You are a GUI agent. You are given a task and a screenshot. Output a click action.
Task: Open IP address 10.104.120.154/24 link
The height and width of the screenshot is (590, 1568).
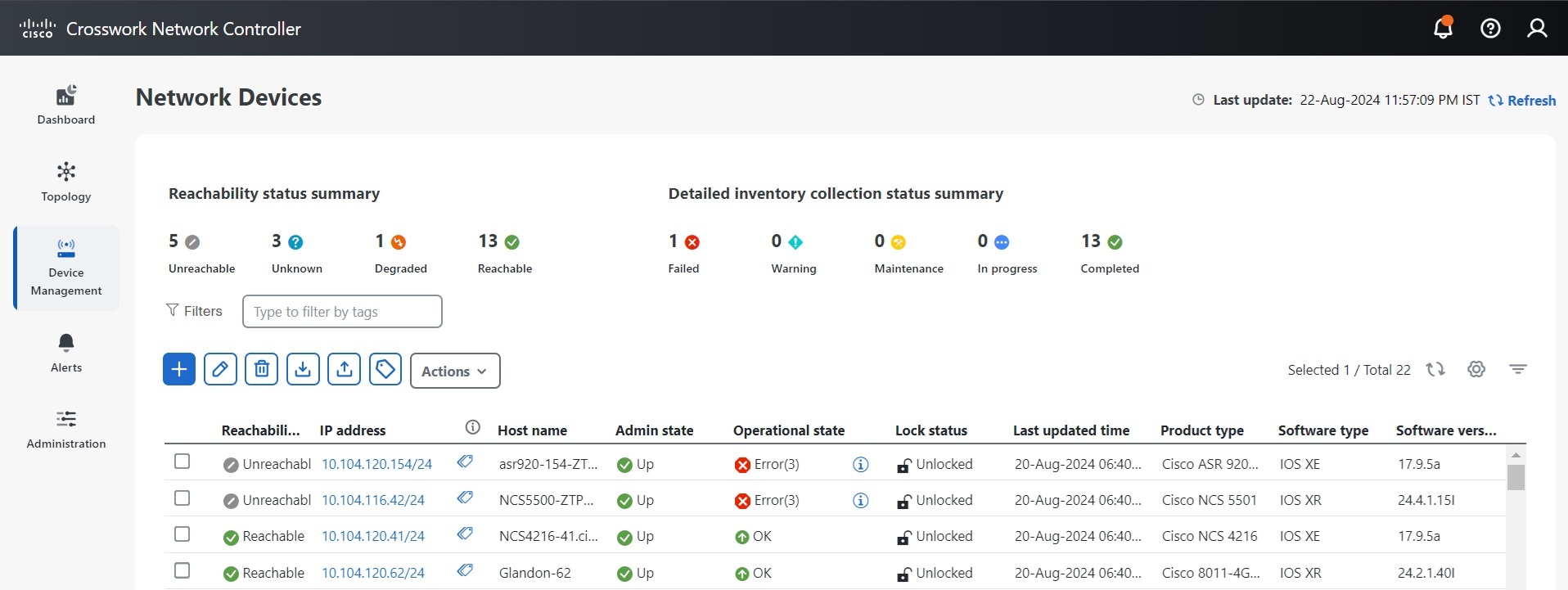pos(376,464)
